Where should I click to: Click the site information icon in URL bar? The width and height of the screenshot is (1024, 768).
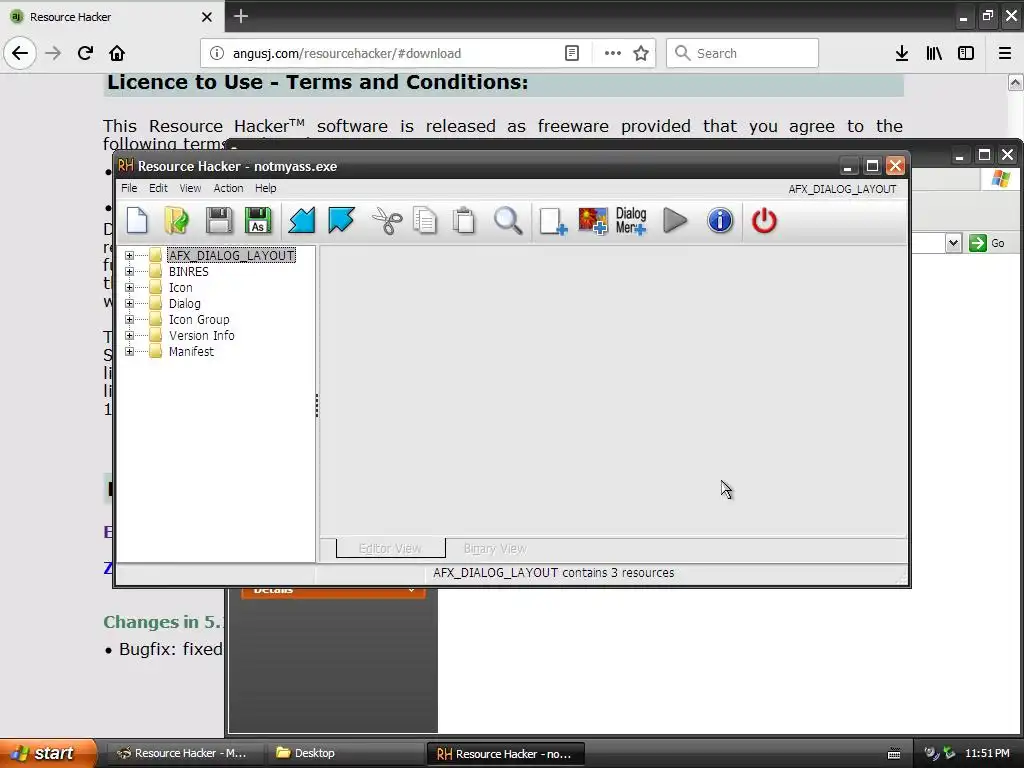pos(217,53)
